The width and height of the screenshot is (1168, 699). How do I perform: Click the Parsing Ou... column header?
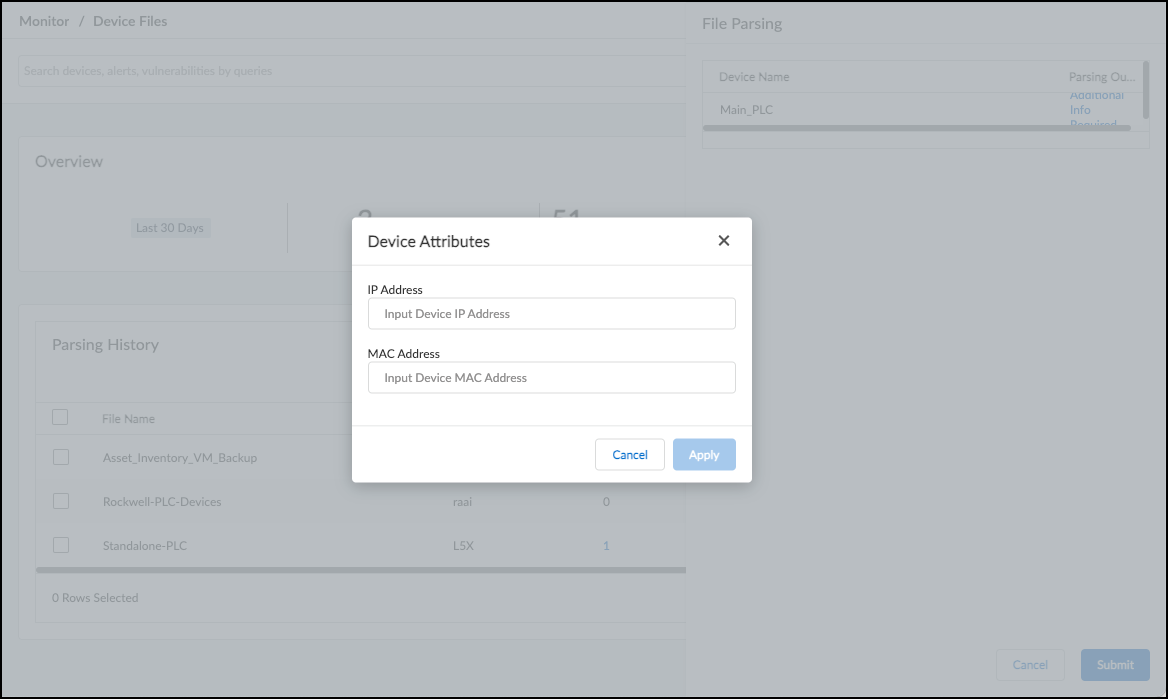click(x=1102, y=77)
